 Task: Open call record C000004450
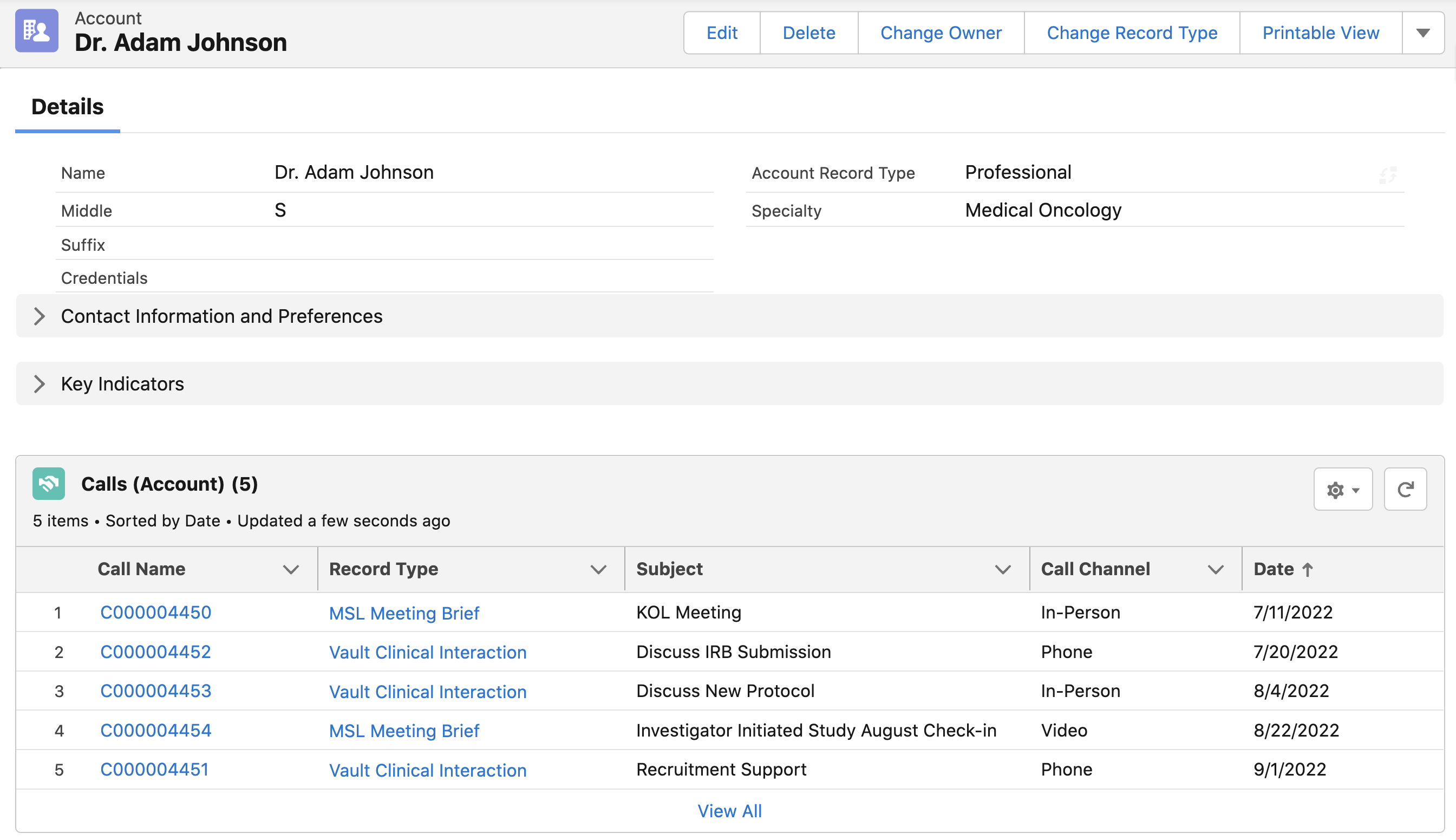pyautogui.click(x=156, y=612)
